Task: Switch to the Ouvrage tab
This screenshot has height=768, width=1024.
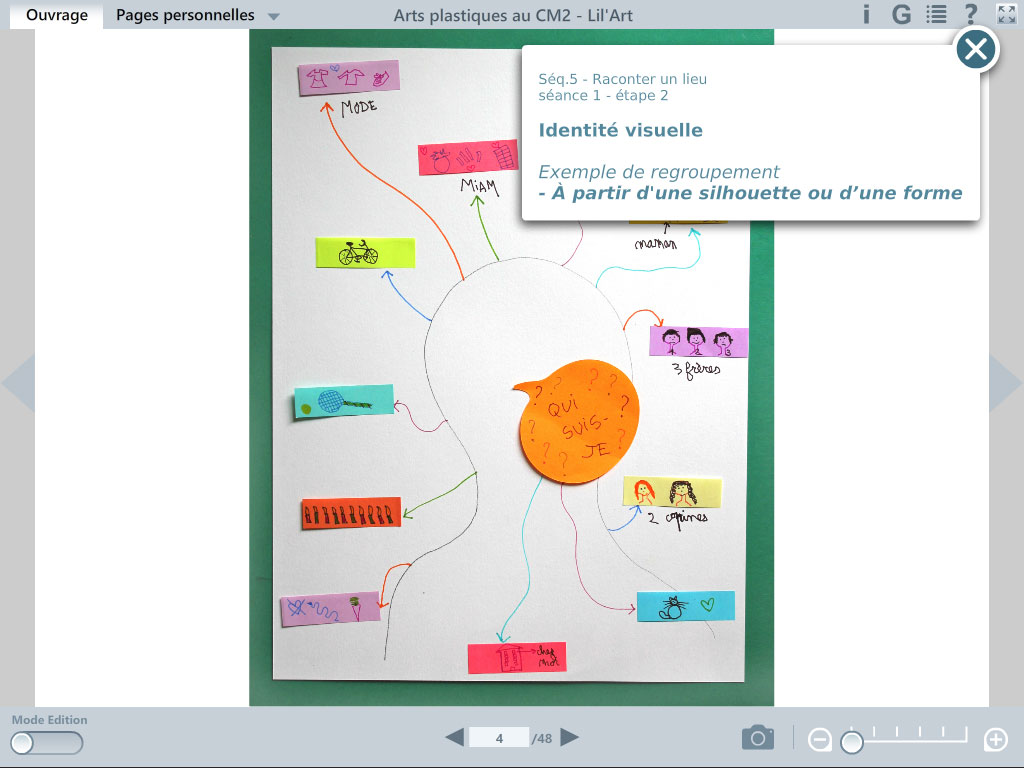Action: [x=57, y=15]
